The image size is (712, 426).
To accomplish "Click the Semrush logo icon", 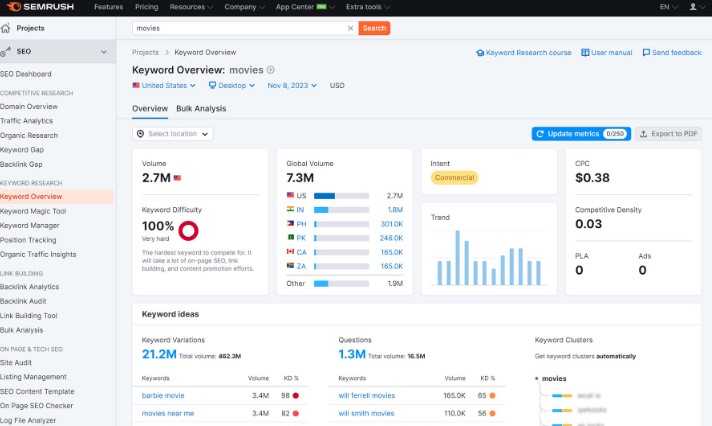I will point(14,6).
